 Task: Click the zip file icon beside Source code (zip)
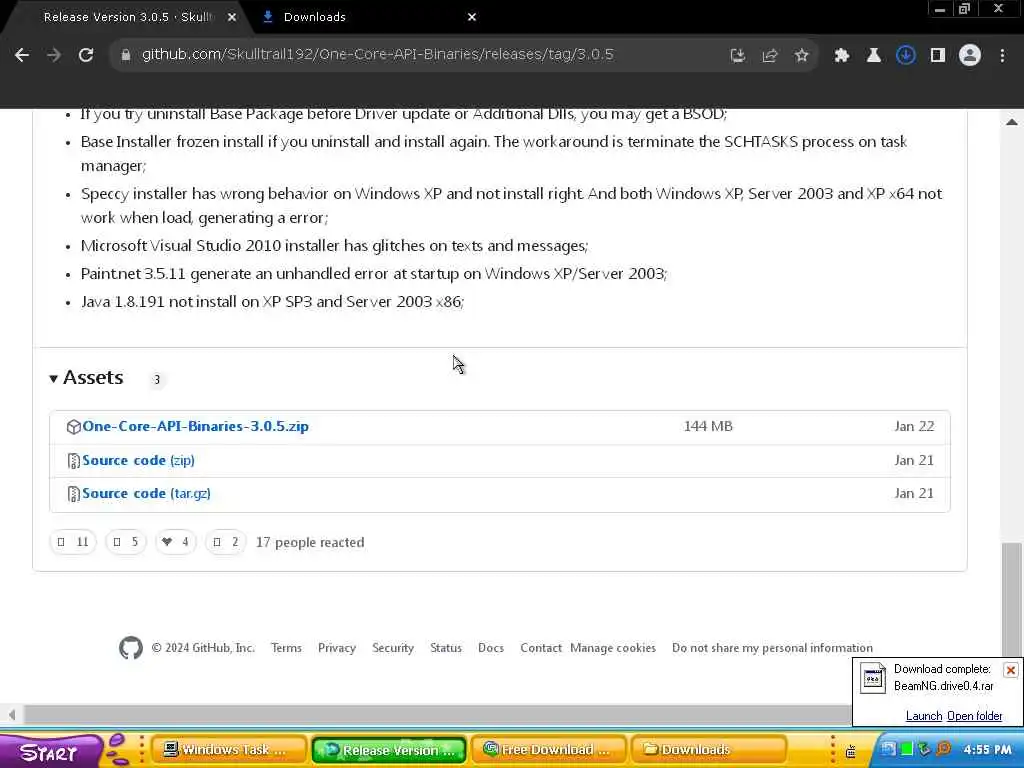pos(73,461)
